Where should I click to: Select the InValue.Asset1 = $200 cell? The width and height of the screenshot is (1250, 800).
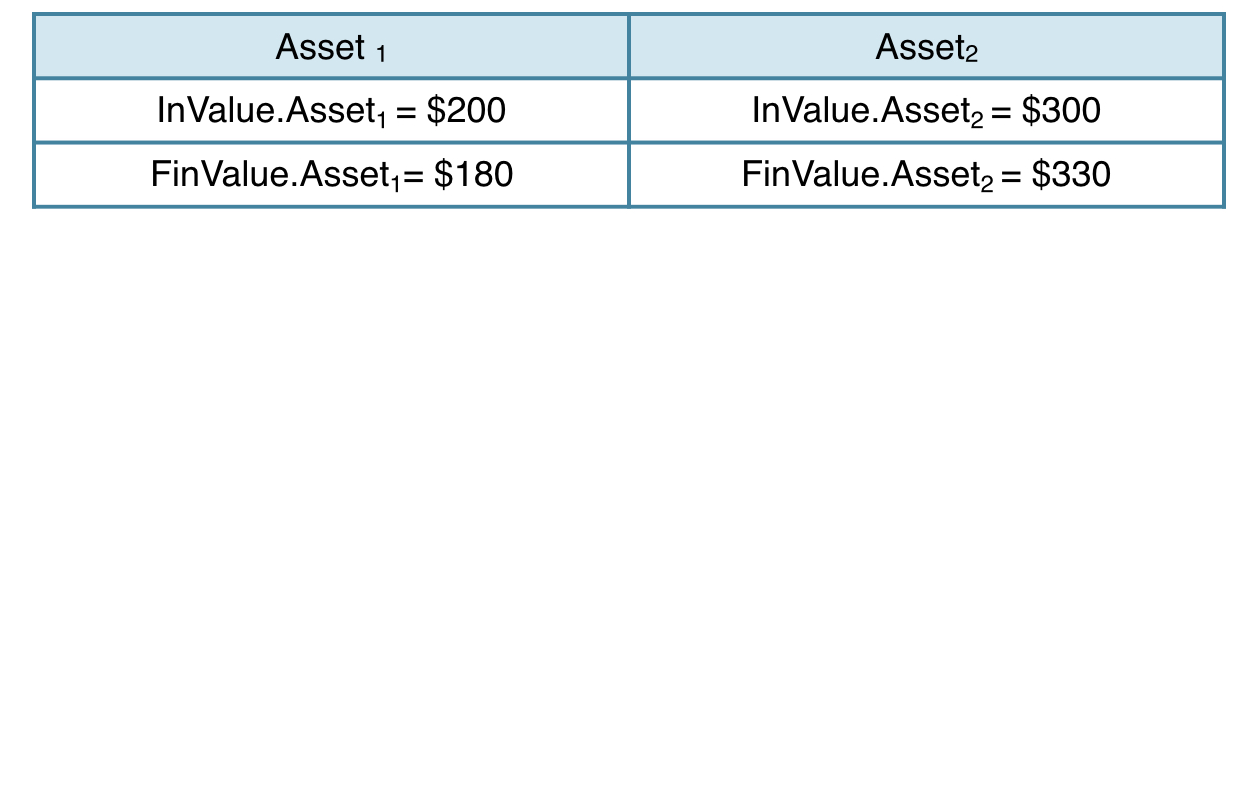click(331, 110)
